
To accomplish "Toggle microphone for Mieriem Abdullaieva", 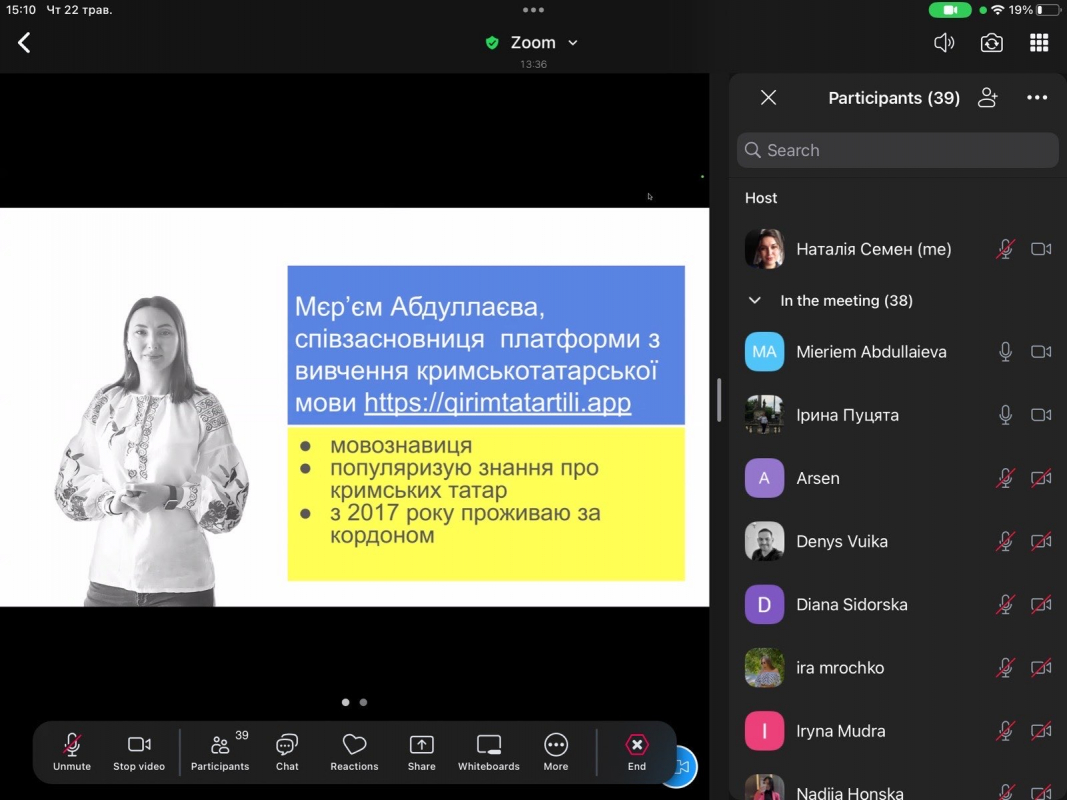I will click(x=1005, y=352).
